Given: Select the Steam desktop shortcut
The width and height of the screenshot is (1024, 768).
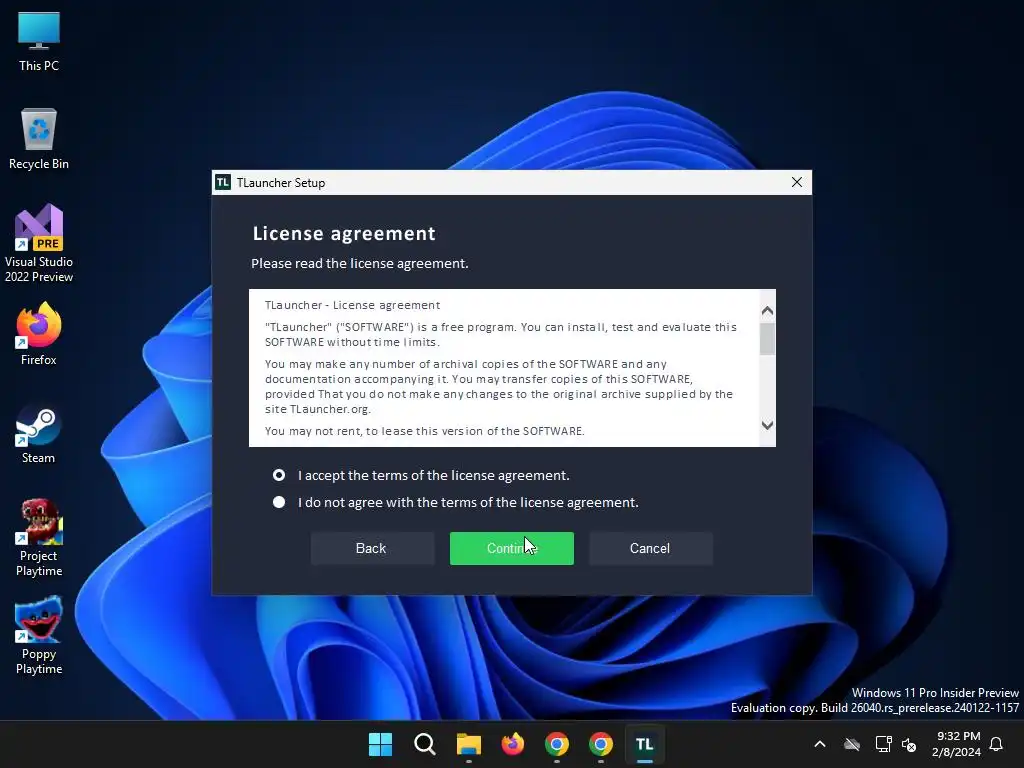Looking at the screenshot, I should (39, 433).
